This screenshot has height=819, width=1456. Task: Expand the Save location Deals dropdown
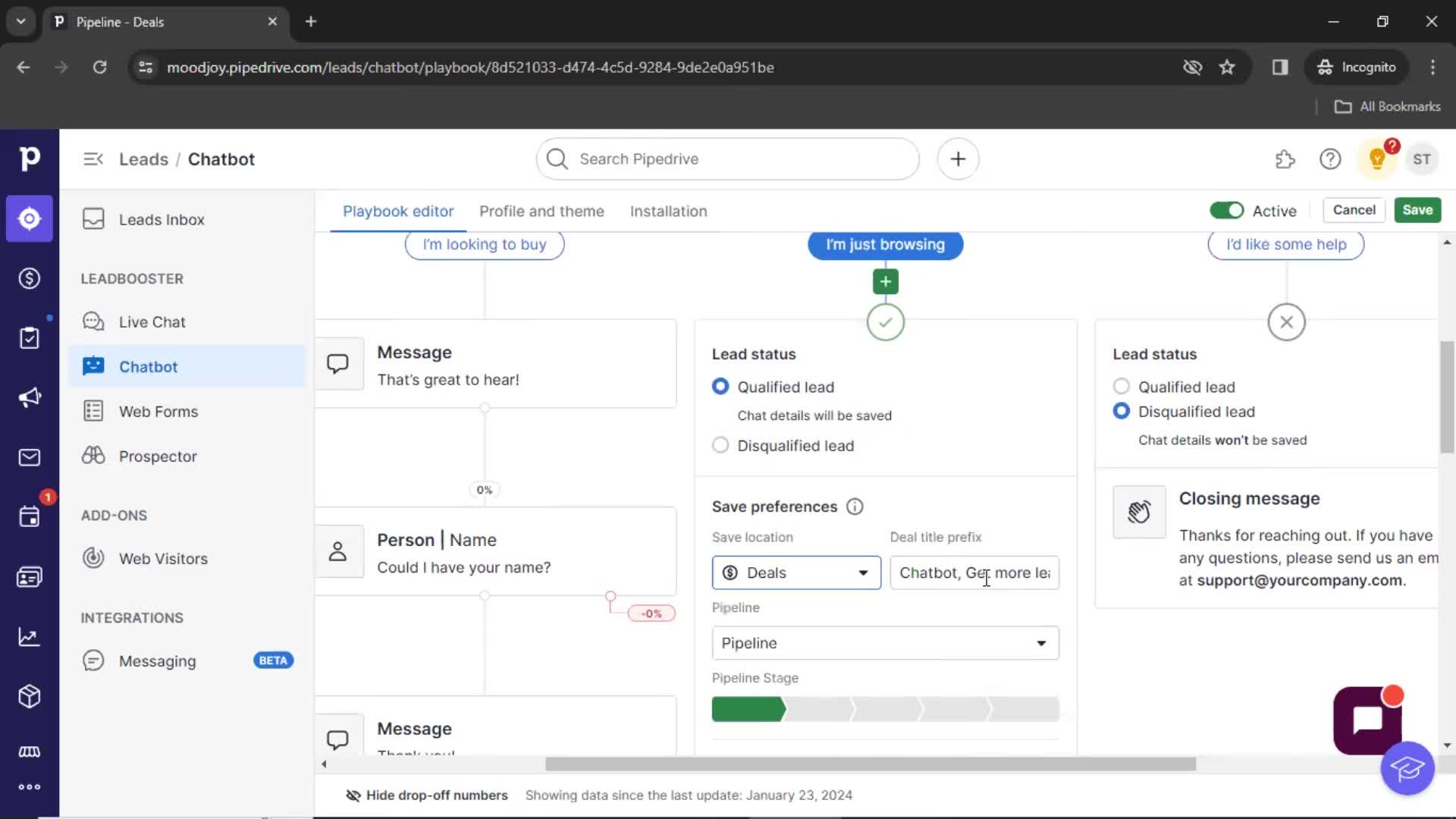pos(795,572)
